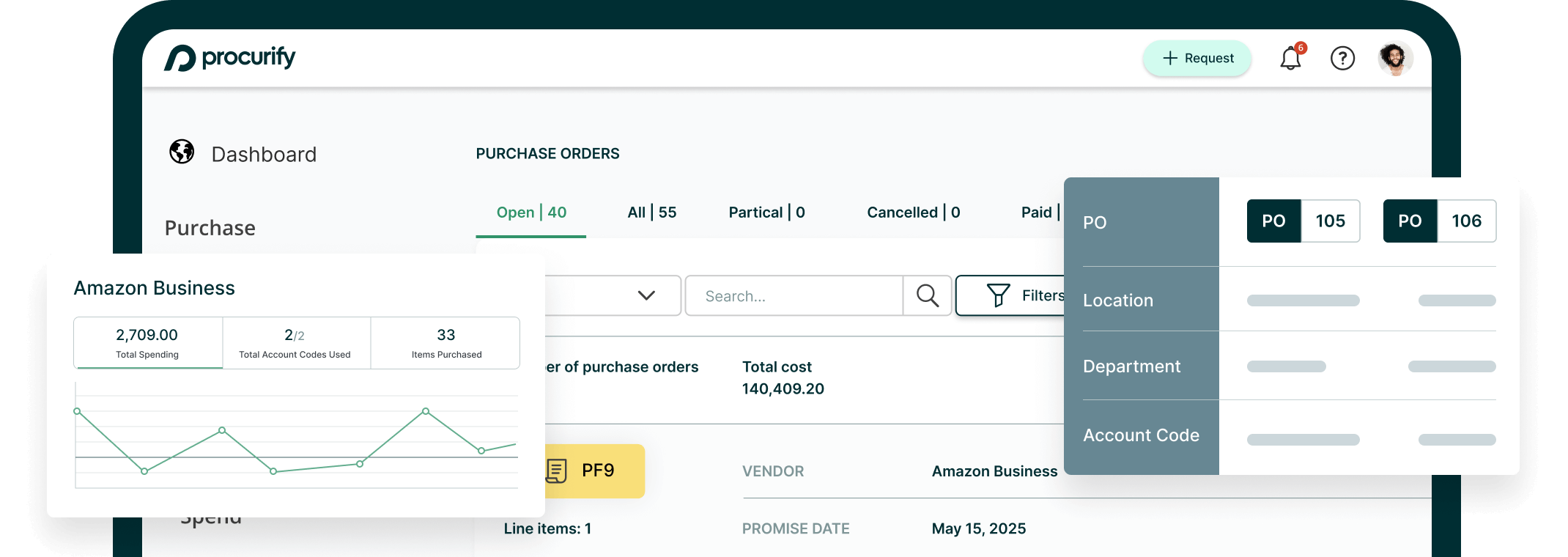This screenshot has width=1568, height=557.
Task: Switch to the Partical 0 tab
Action: pyautogui.click(x=766, y=213)
